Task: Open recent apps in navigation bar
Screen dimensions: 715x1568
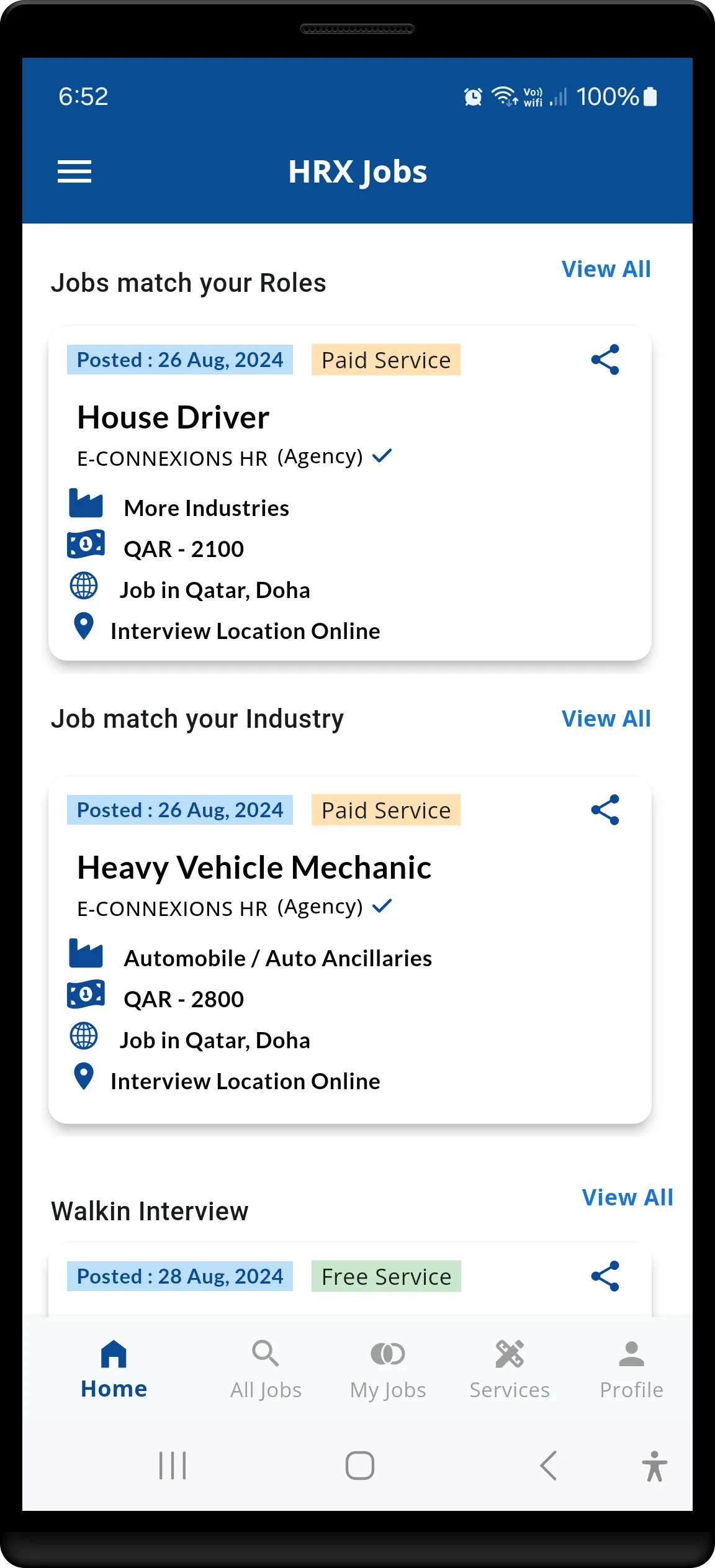Action: point(173,1466)
